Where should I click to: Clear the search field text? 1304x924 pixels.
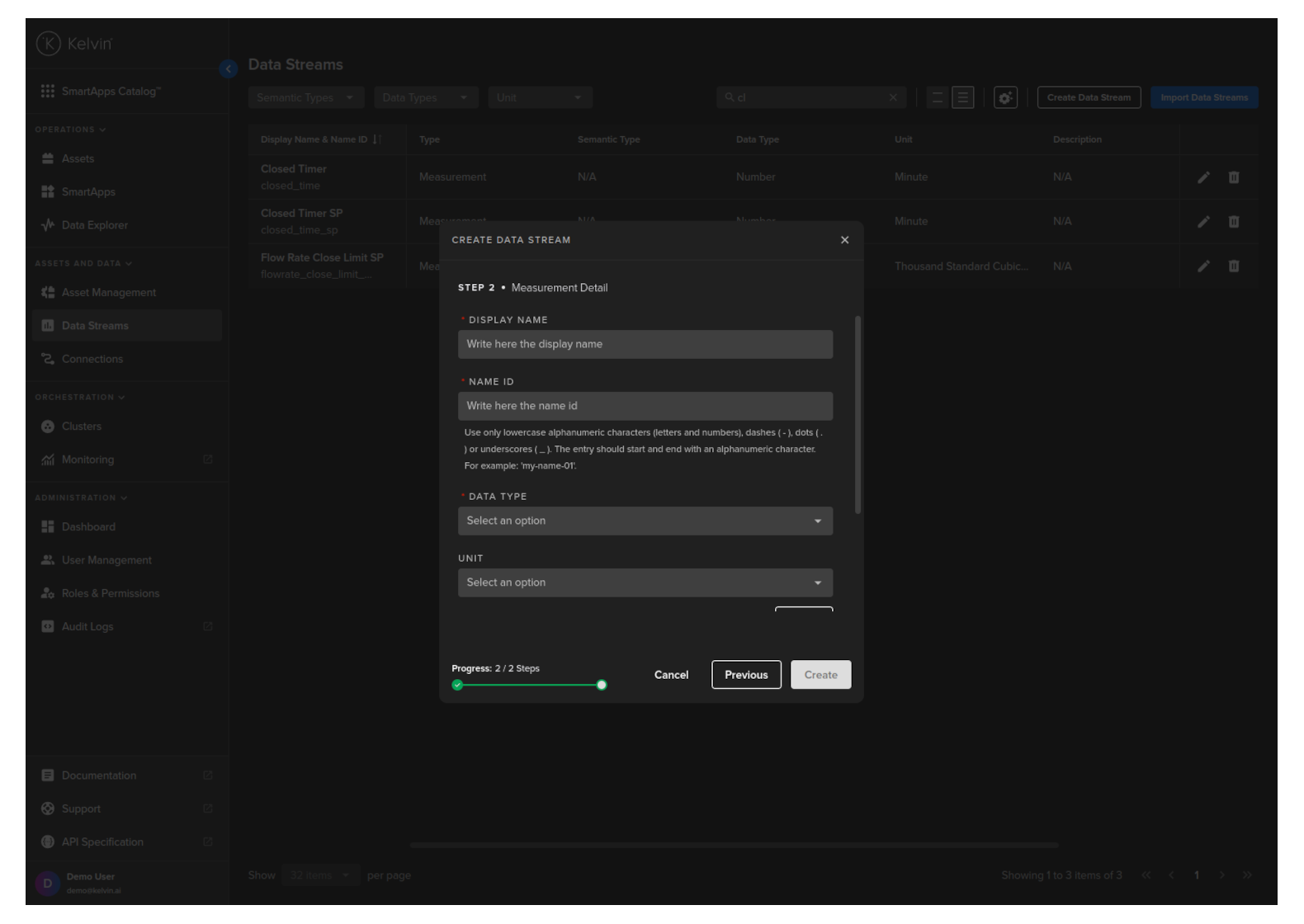point(893,97)
